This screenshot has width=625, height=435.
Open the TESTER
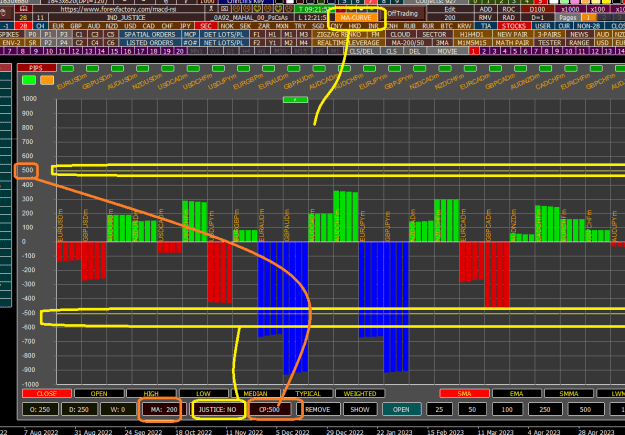click(550, 43)
